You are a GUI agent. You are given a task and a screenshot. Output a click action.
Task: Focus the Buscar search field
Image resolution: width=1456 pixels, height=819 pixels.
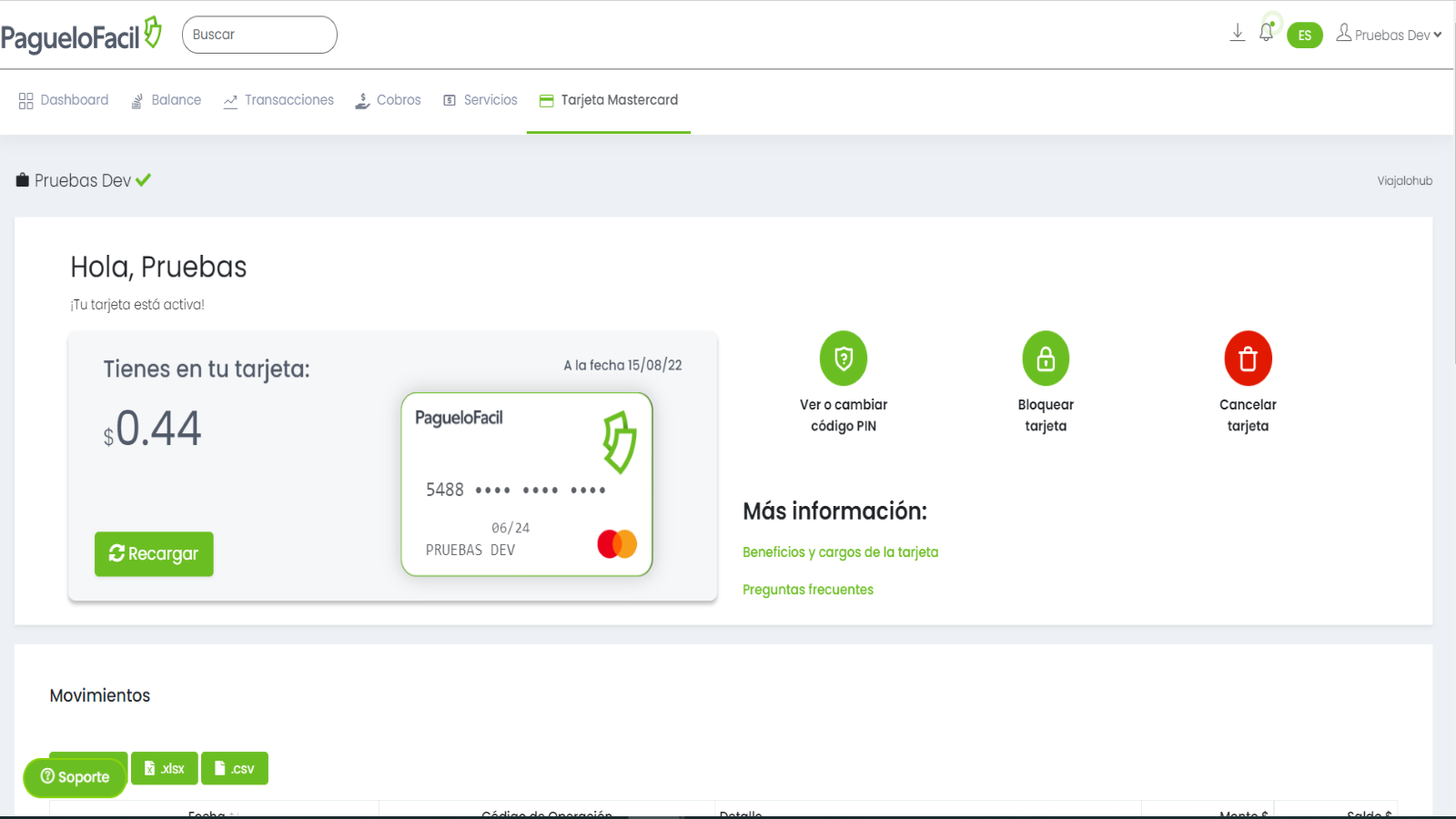tap(259, 35)
